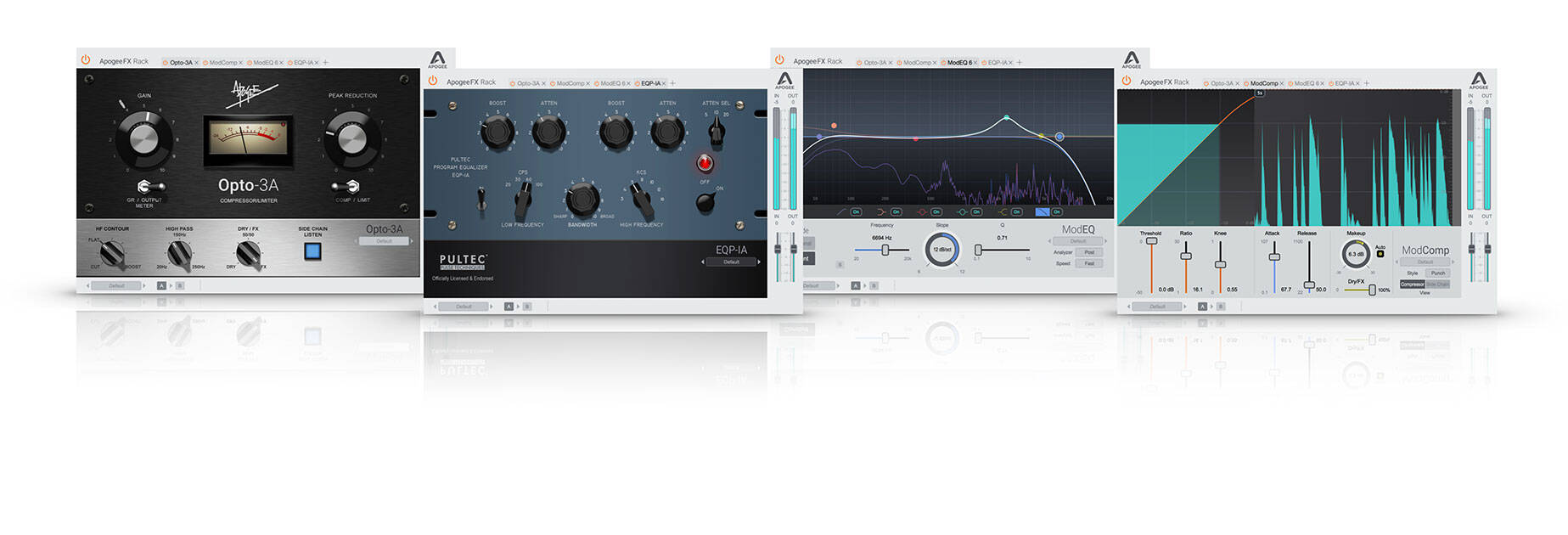Open the Opto-3A preset Default dropdown in the plugin panel

(384, 241)
